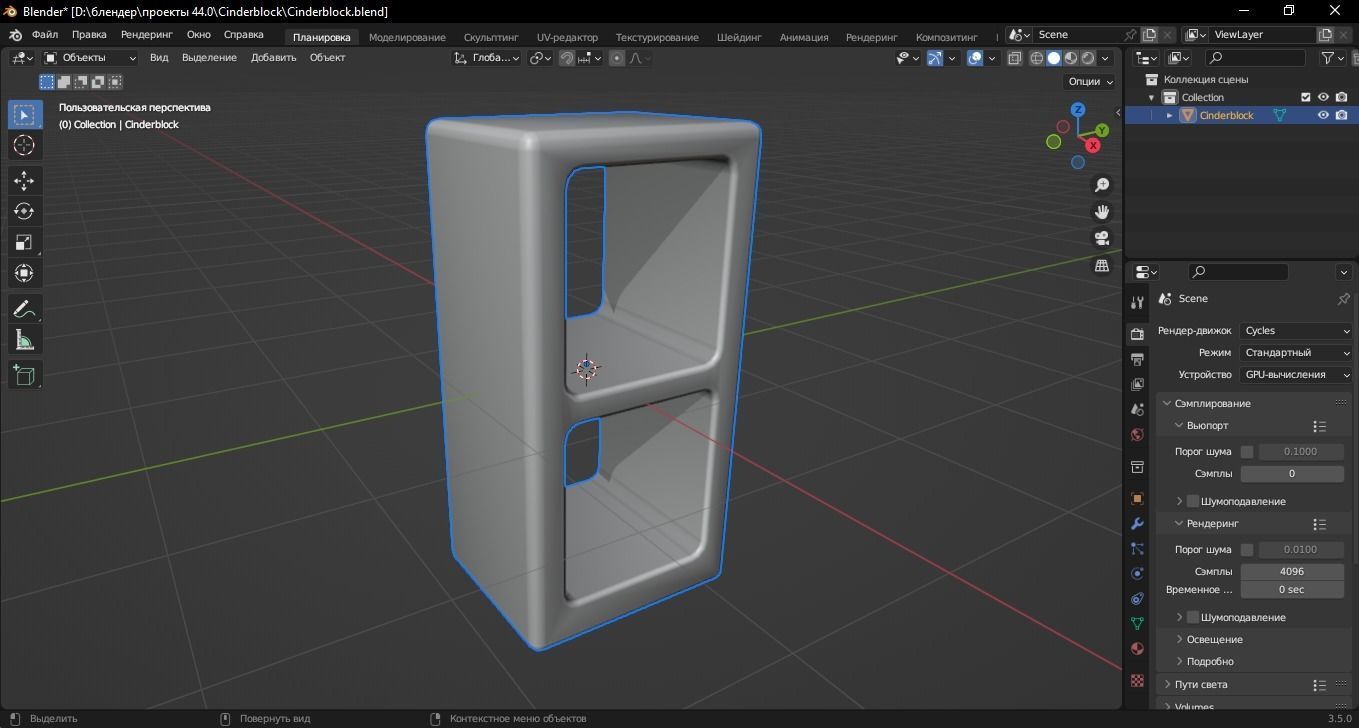Screen dimensions: 1359x728
Task: Toggle camera view with the camera icon
Action: click(x=1102, y=238)
